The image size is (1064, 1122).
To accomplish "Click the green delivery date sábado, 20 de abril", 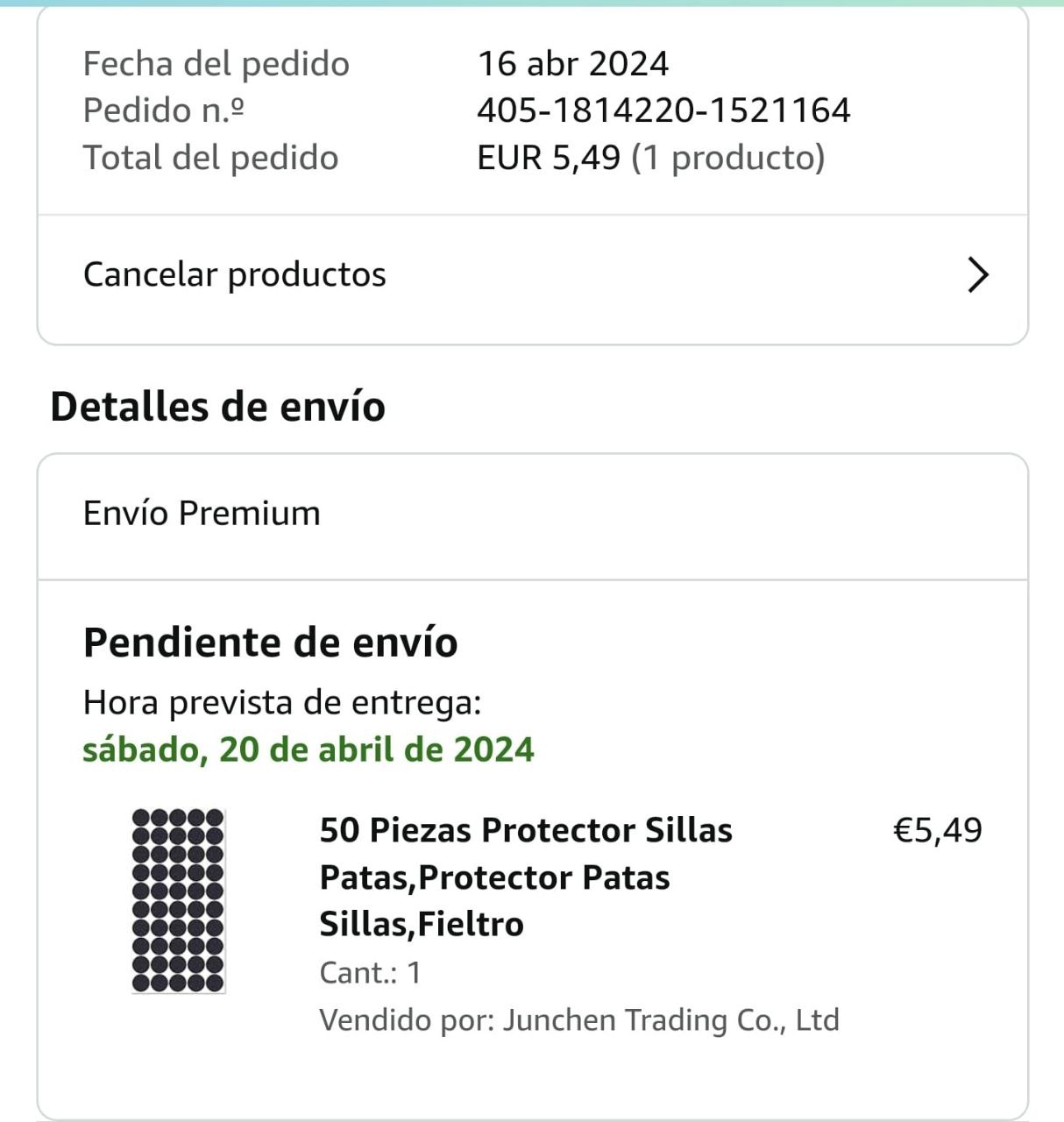I will pos(308,750).
